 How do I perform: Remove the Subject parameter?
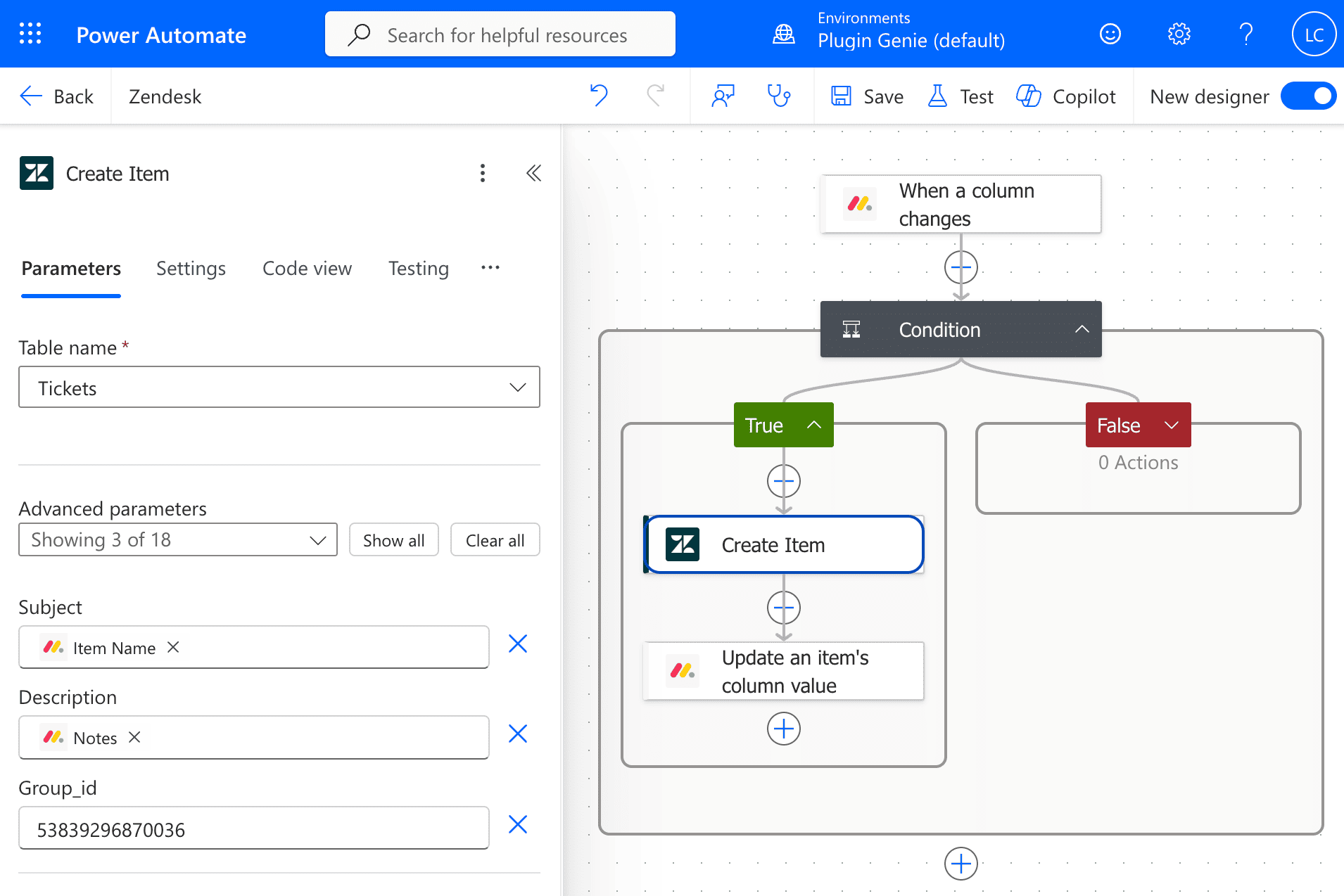[518, 644]
